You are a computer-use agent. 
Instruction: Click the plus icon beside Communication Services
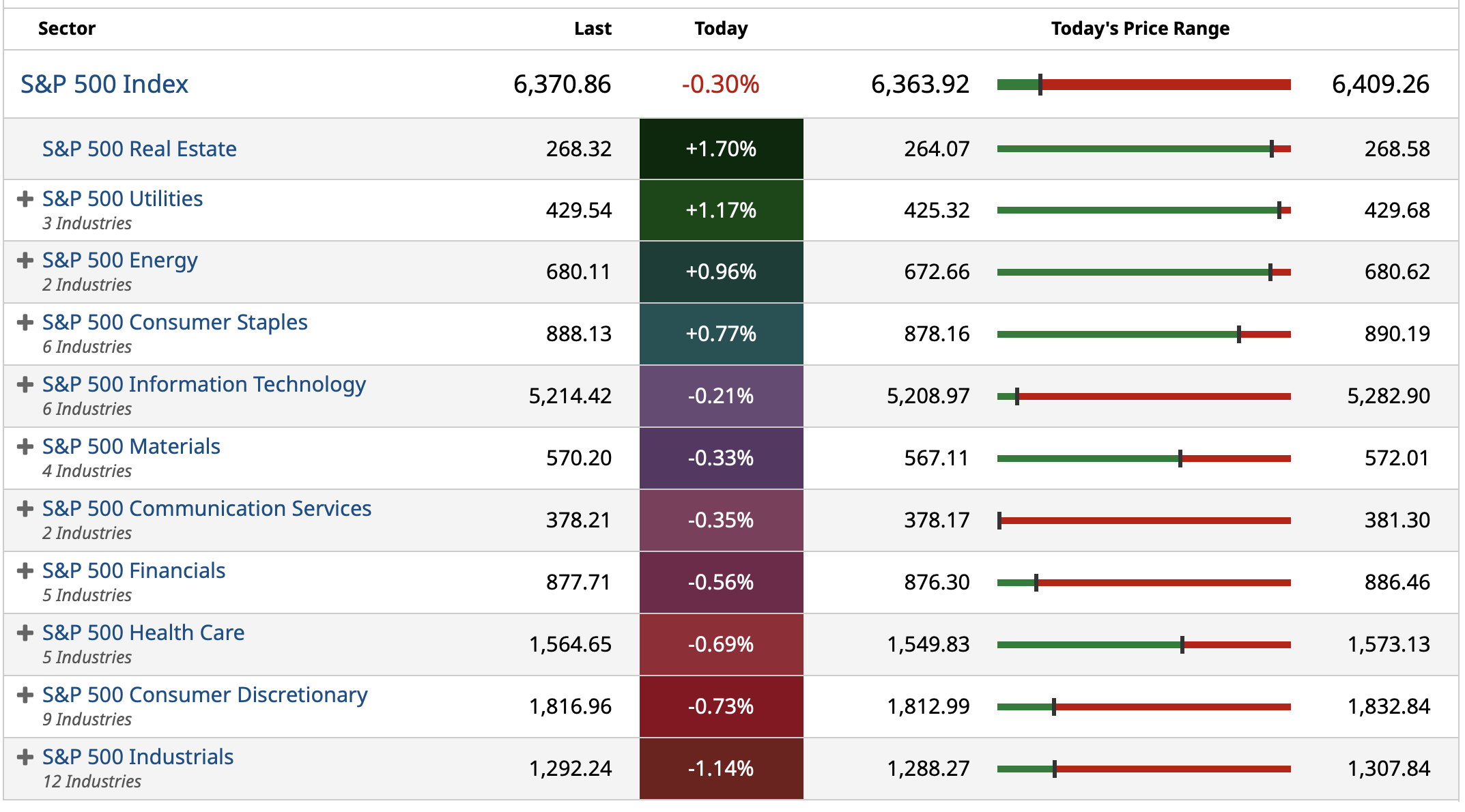[25, 509]
